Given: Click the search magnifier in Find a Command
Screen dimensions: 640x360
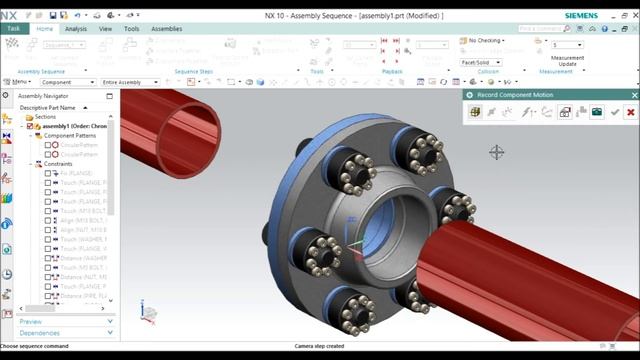Looking at the screenshot, I should pyautogui.click(x=567, y=29).
